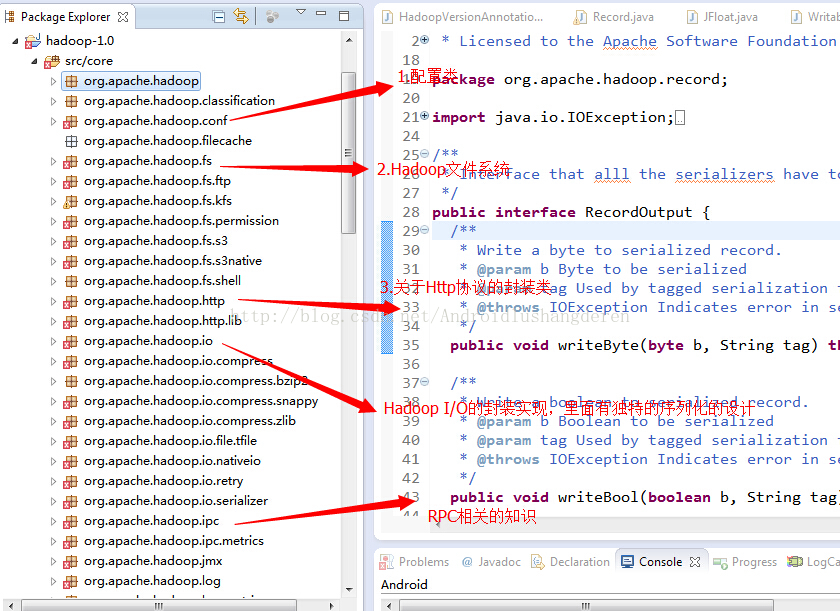Click org.apache.hadoop.jmx package icon
This screenshot has width=840, height=611.
[70, 561]
